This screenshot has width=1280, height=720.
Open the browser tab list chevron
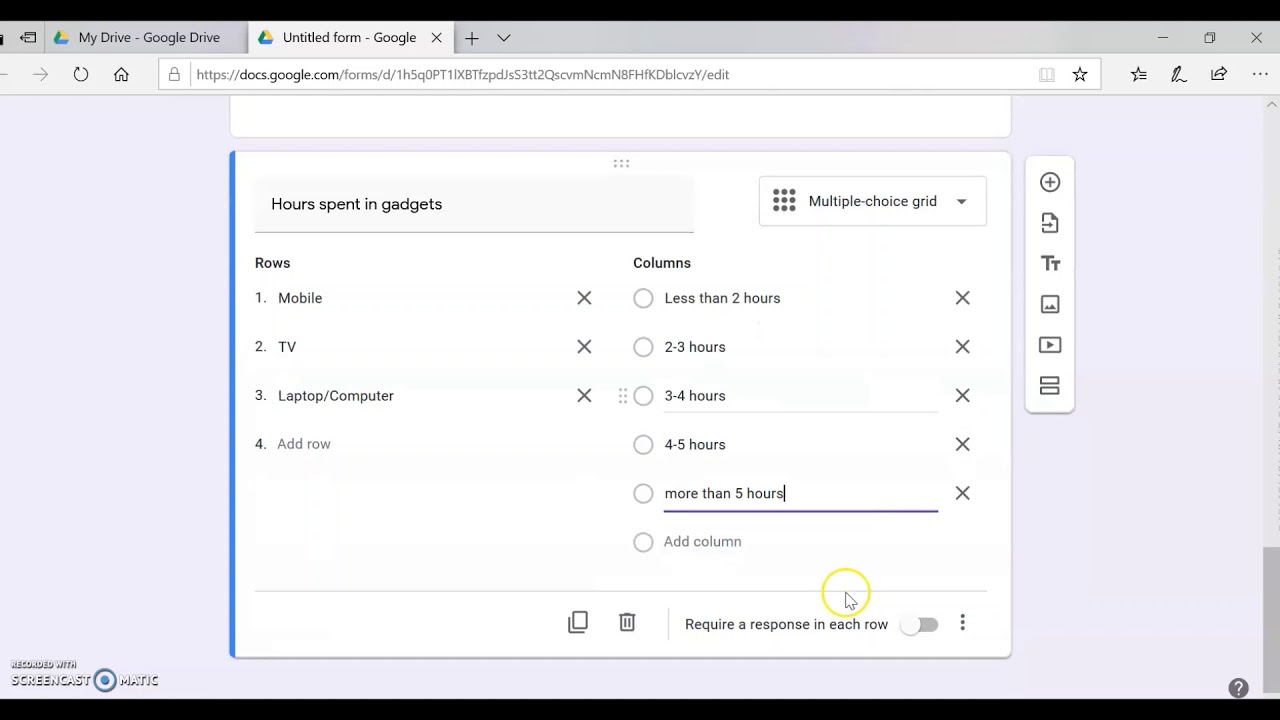[504, 38]
